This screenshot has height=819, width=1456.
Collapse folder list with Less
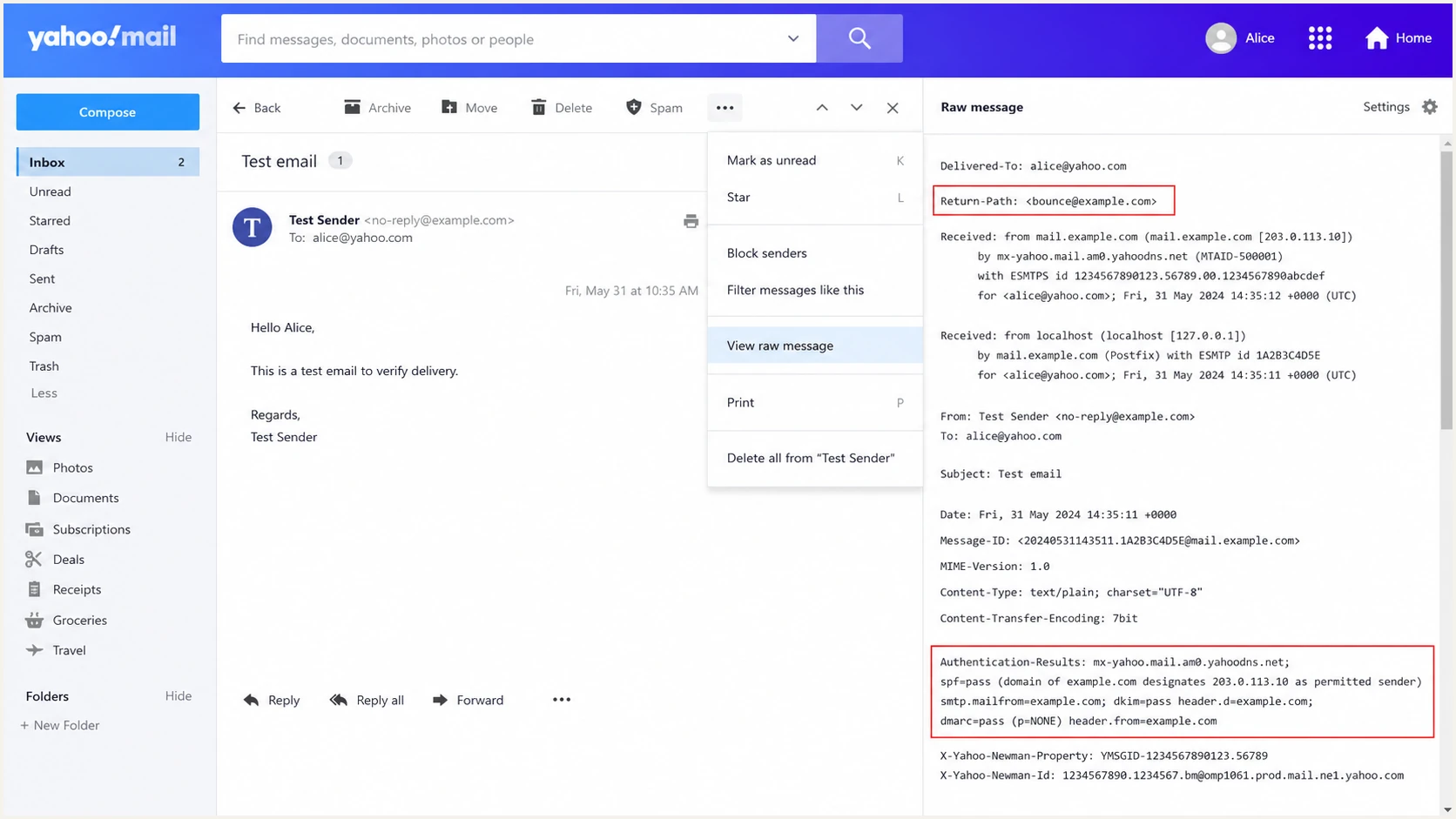[x=44, y=393]
